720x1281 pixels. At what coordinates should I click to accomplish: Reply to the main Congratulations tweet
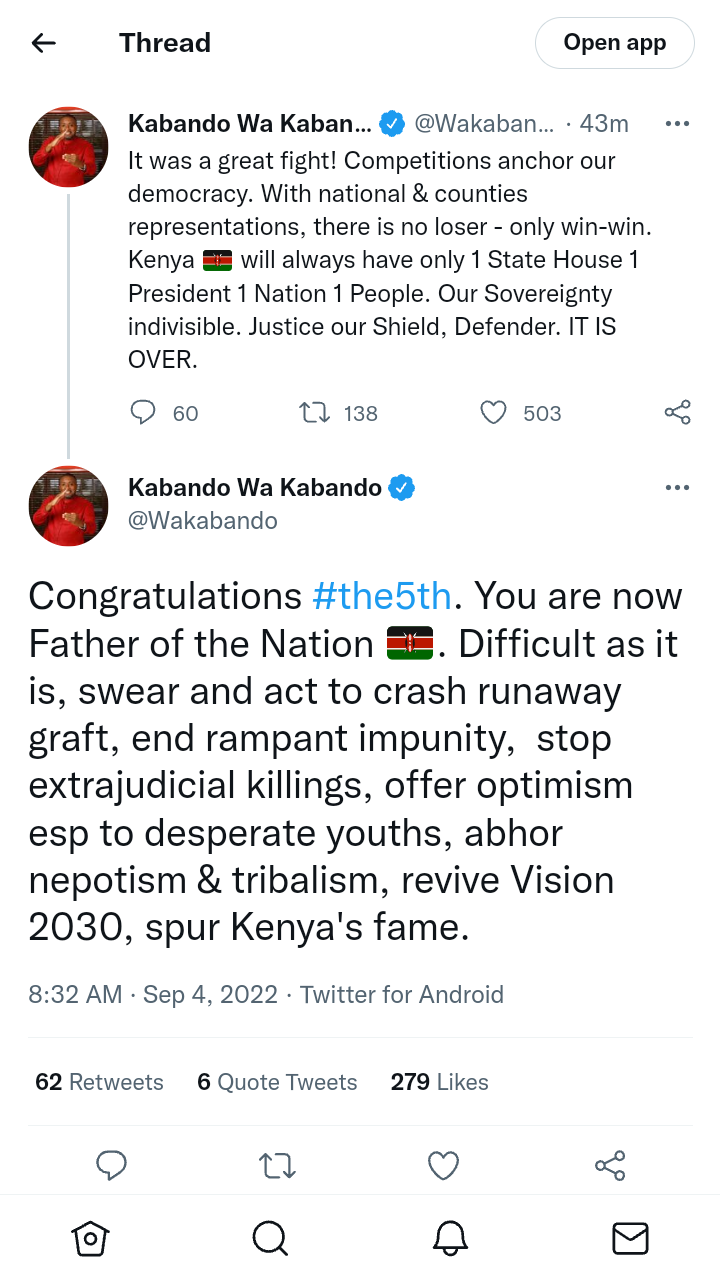pos(111,1165)
